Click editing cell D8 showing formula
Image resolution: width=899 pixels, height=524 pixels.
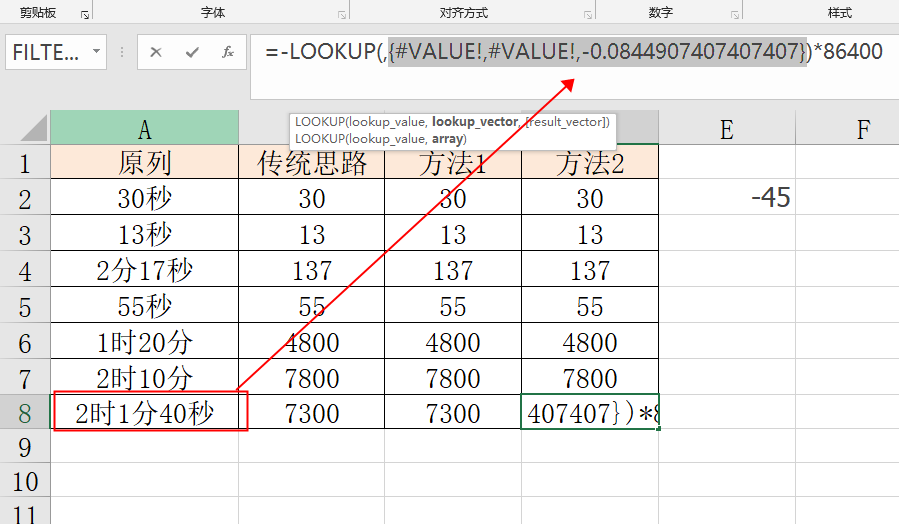pyautogui.click(x=590, y=412)
